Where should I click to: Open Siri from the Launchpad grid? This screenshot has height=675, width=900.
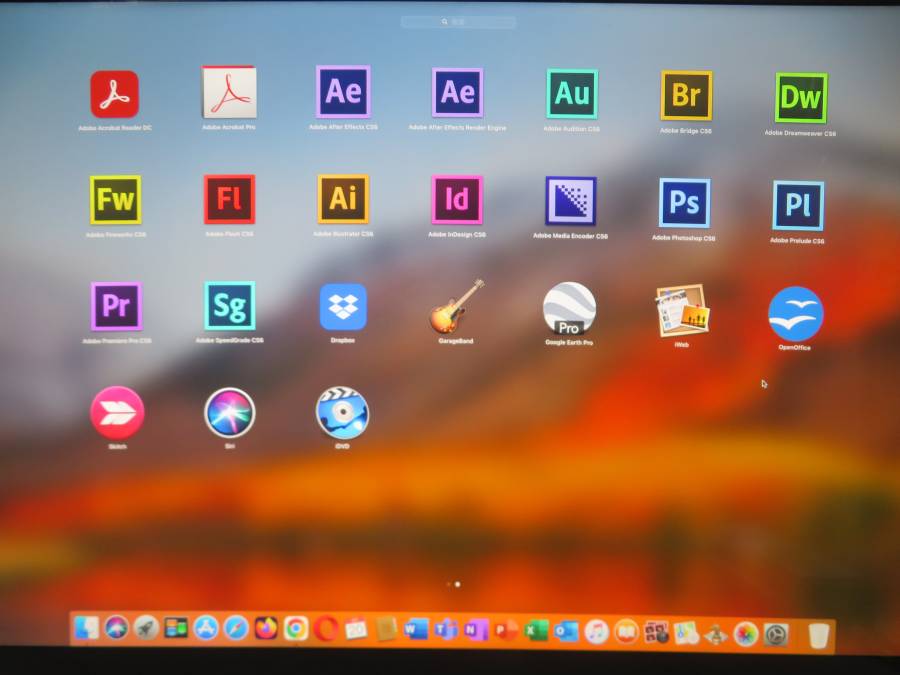pyautogui.click(x=230, y=413)
